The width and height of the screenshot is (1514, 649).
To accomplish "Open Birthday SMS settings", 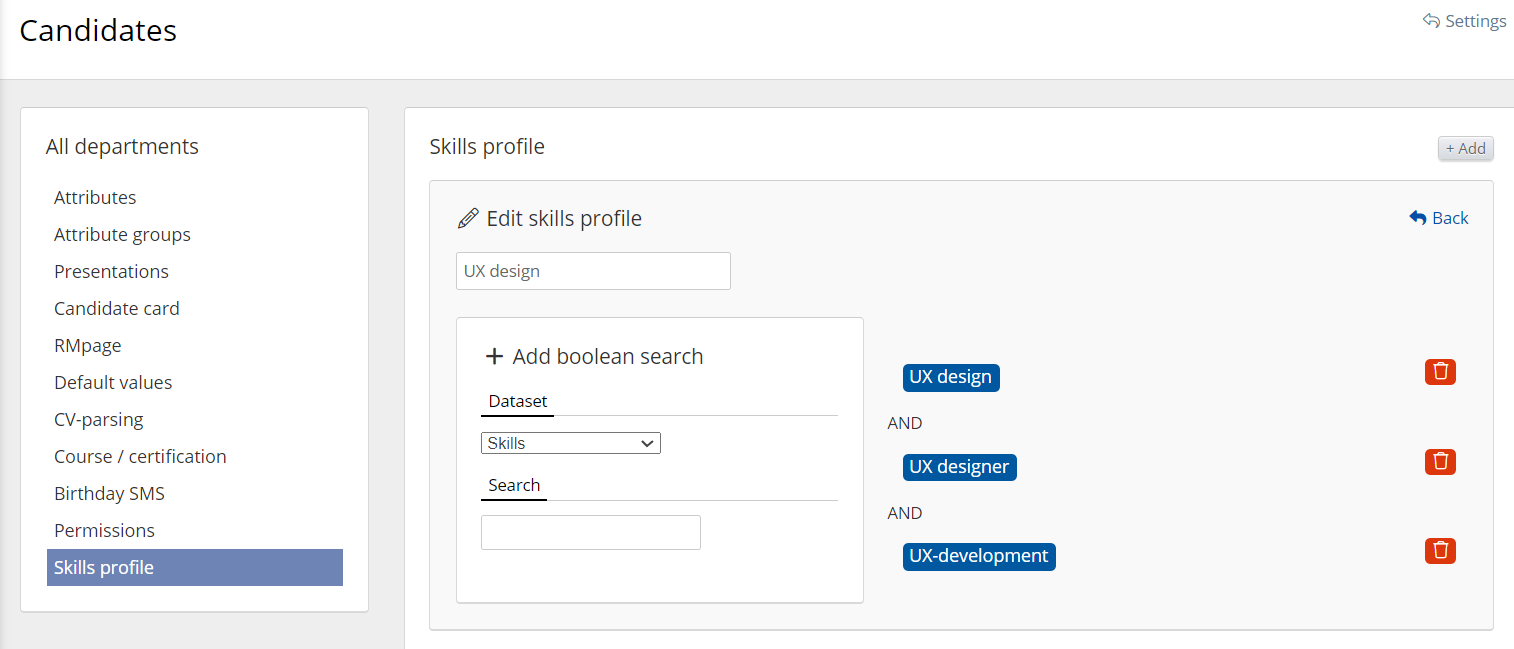I will 109,494.
